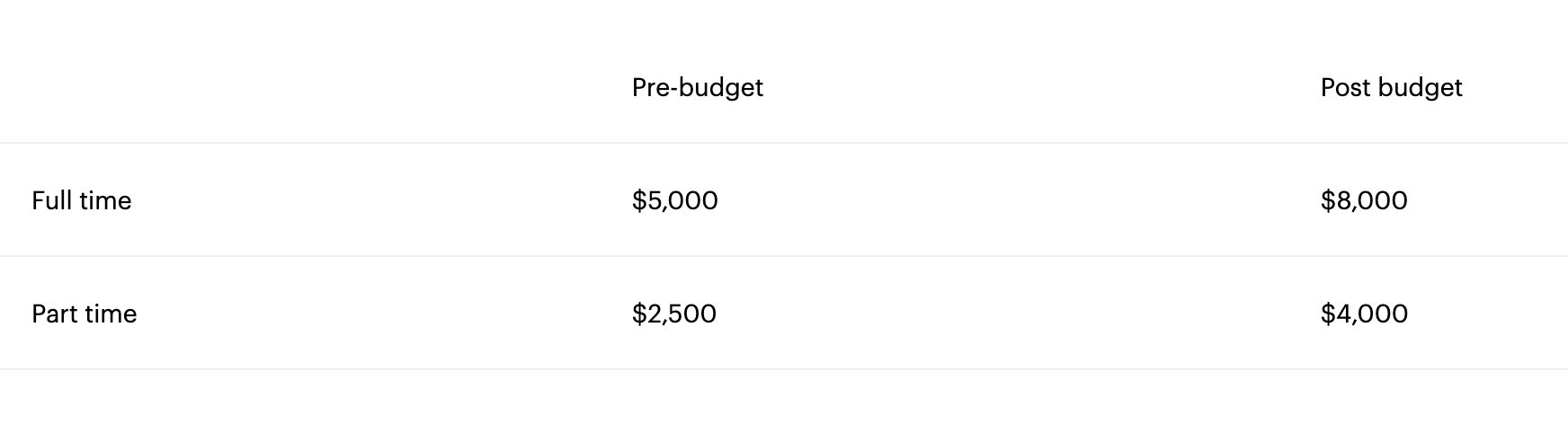The width and height of the screenshot is (1568, 442).
Task: Click the word "Part" in the second row
Action: (x=54, y=314)
